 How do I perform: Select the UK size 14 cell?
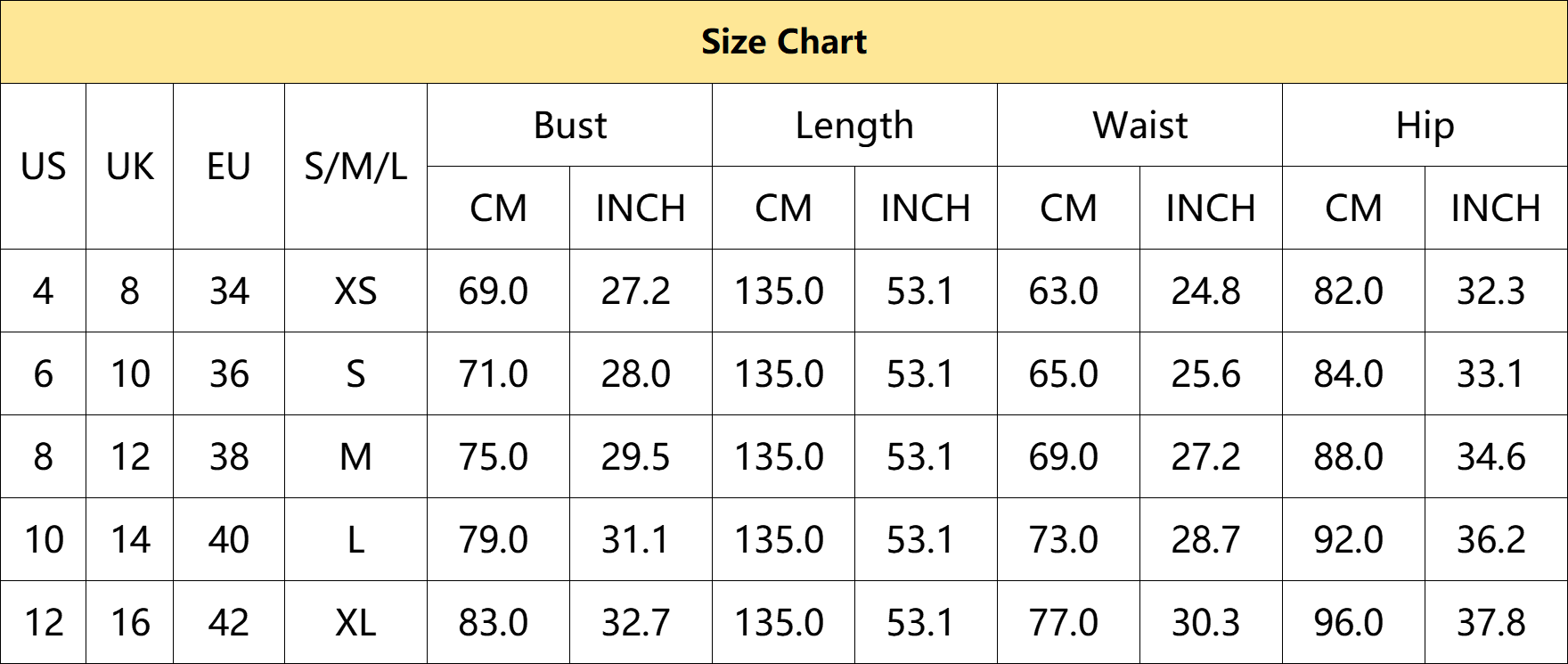click(x=130, y=540)
